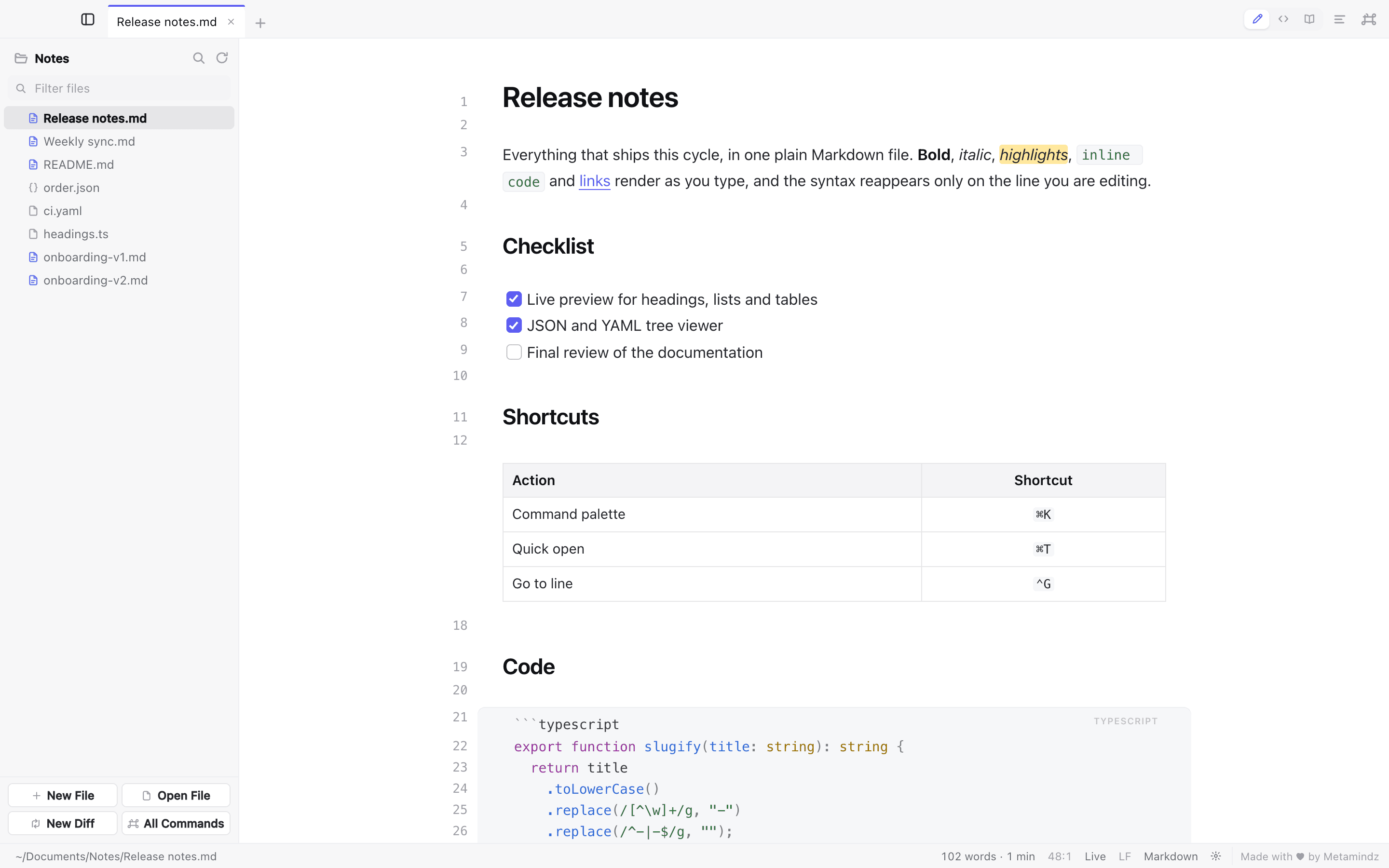This screenshot has width=1389, height=868.
Task: Open onboarding-v2.md file
Action: coord(120,280)
